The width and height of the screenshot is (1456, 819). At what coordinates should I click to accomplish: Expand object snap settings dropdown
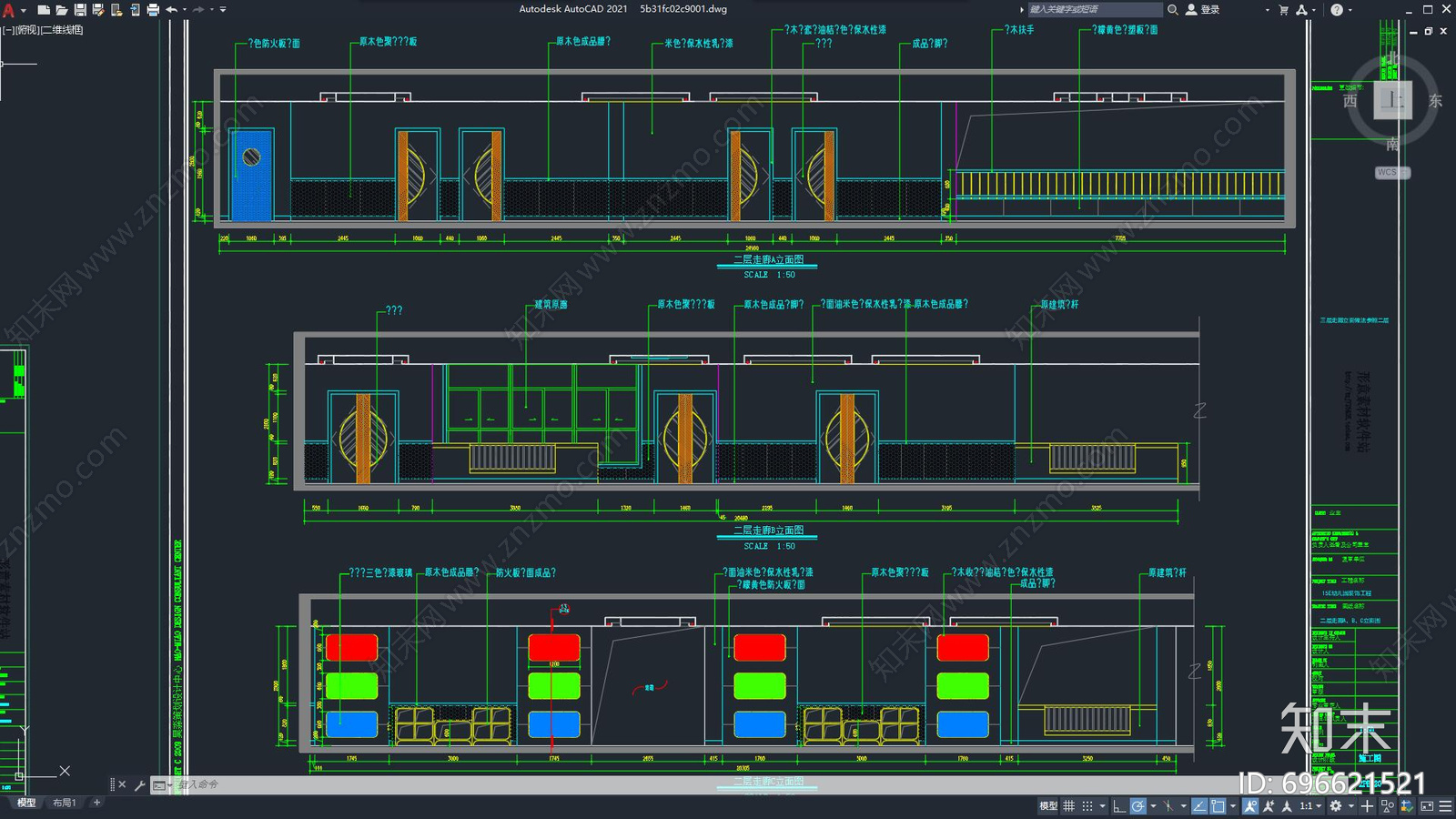[x=1233, y=806]
